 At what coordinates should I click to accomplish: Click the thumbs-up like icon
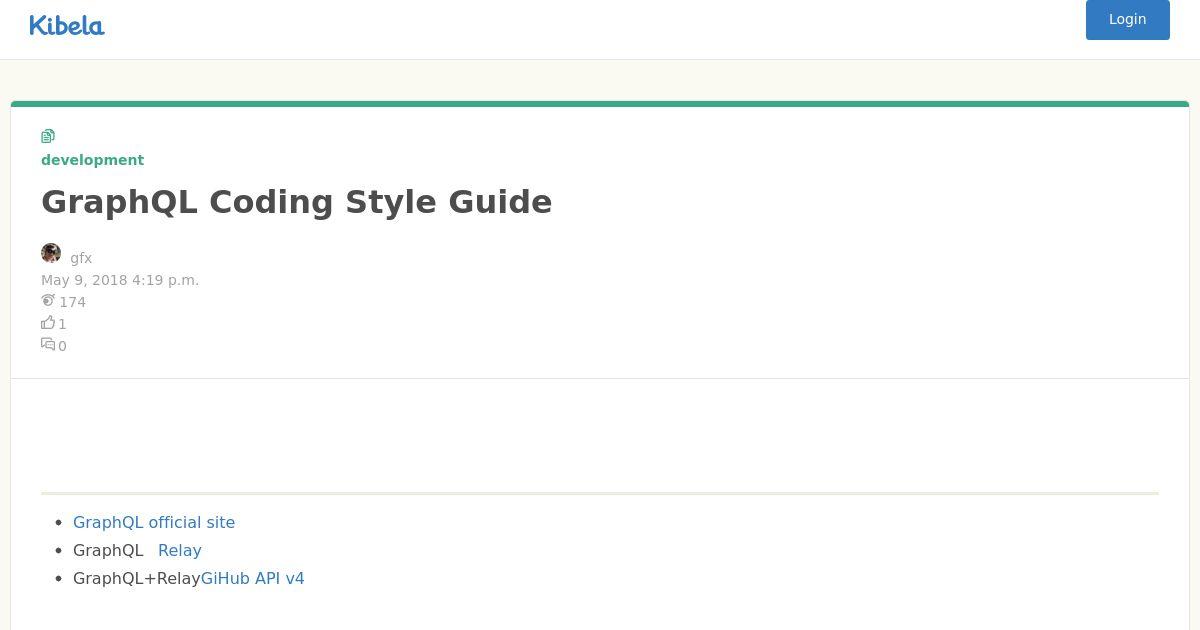[x=48, y=322]
